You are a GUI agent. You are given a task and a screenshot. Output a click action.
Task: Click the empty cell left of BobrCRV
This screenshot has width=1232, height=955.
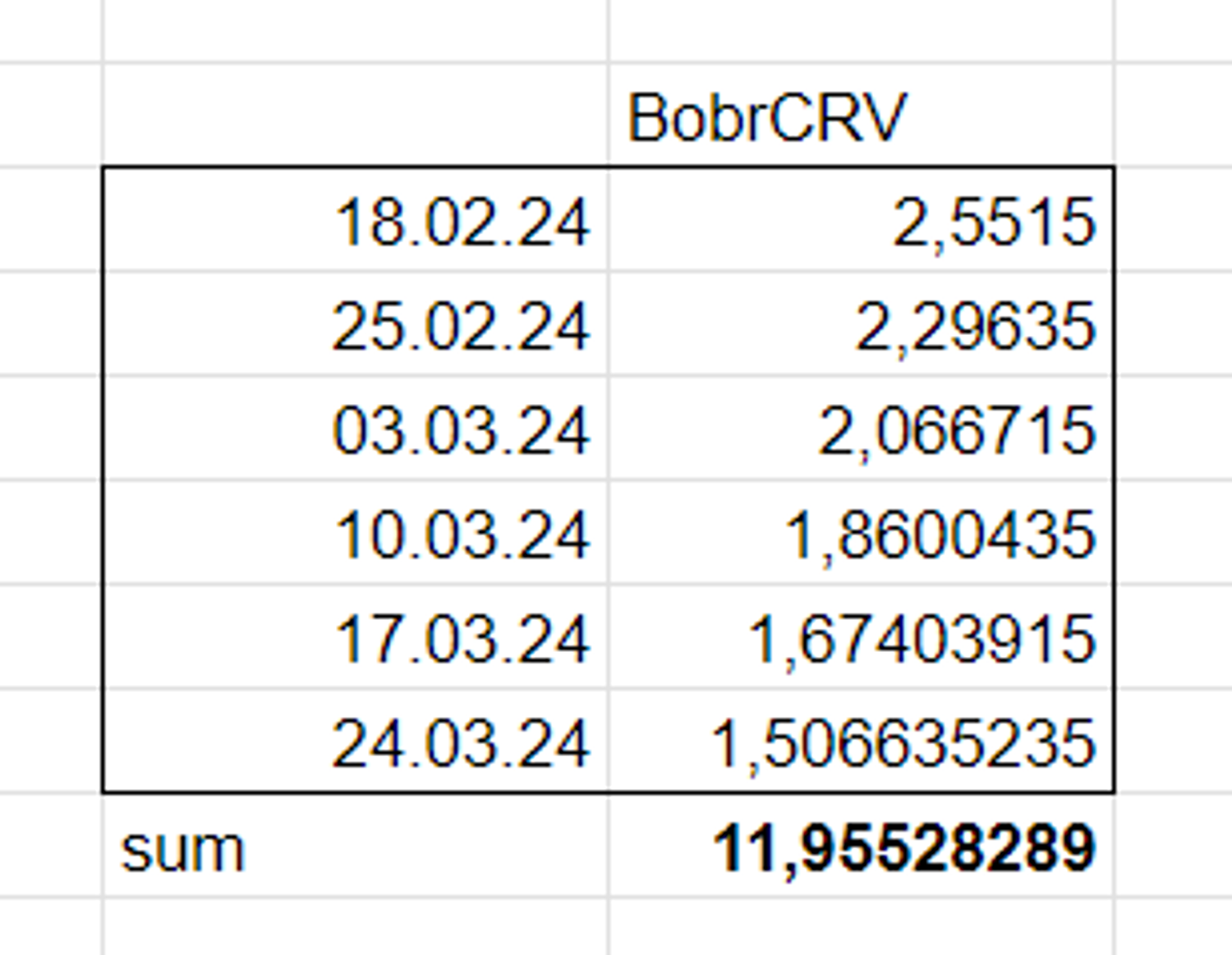click(355, 116)
